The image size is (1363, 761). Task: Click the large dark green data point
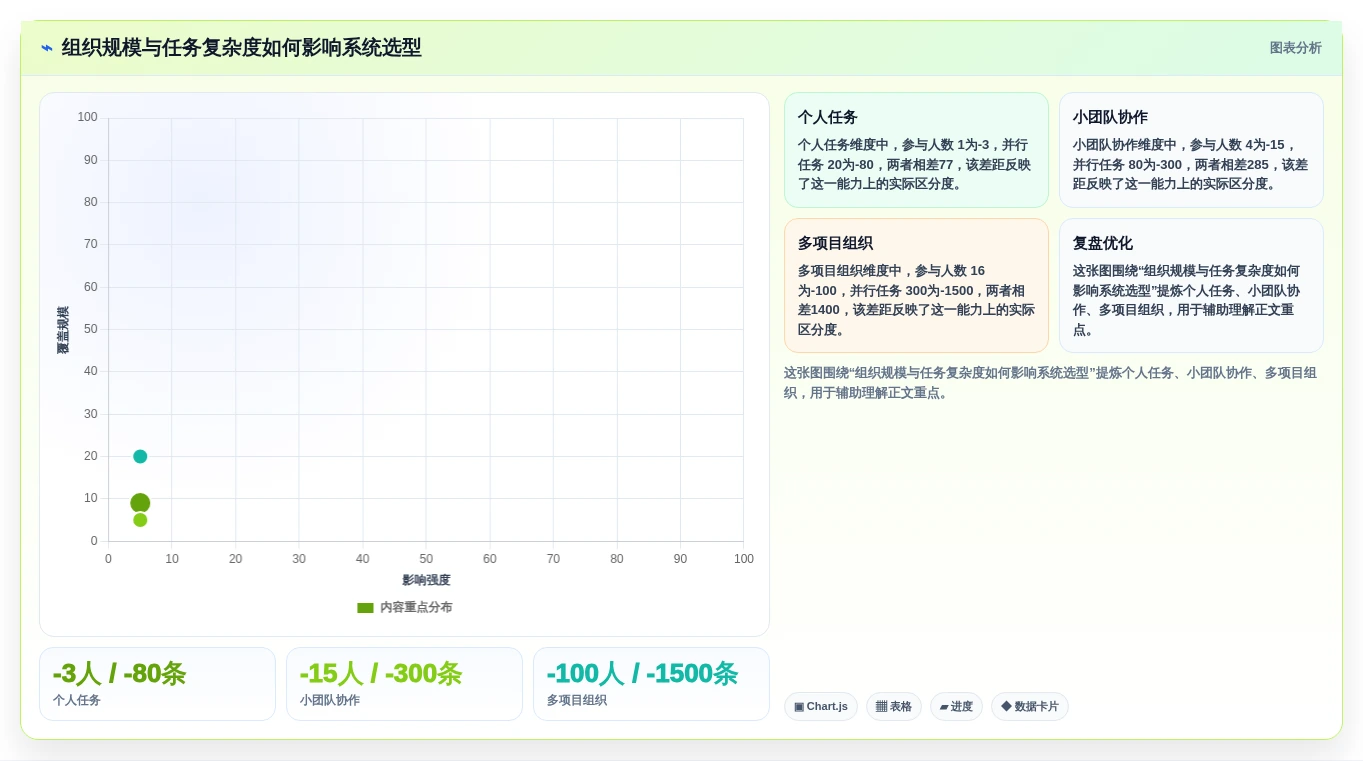coord(140,503)
